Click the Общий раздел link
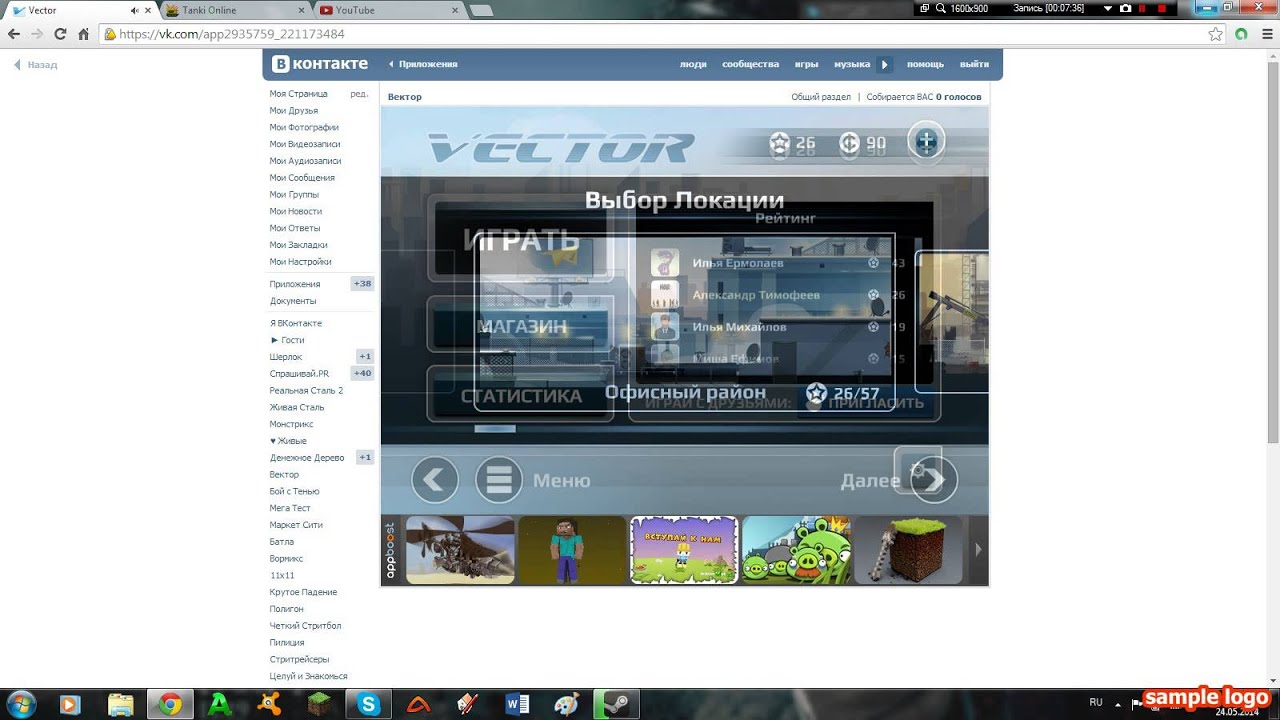The width and height of the screenshot is (1280, 720). (x=821, y=97)
